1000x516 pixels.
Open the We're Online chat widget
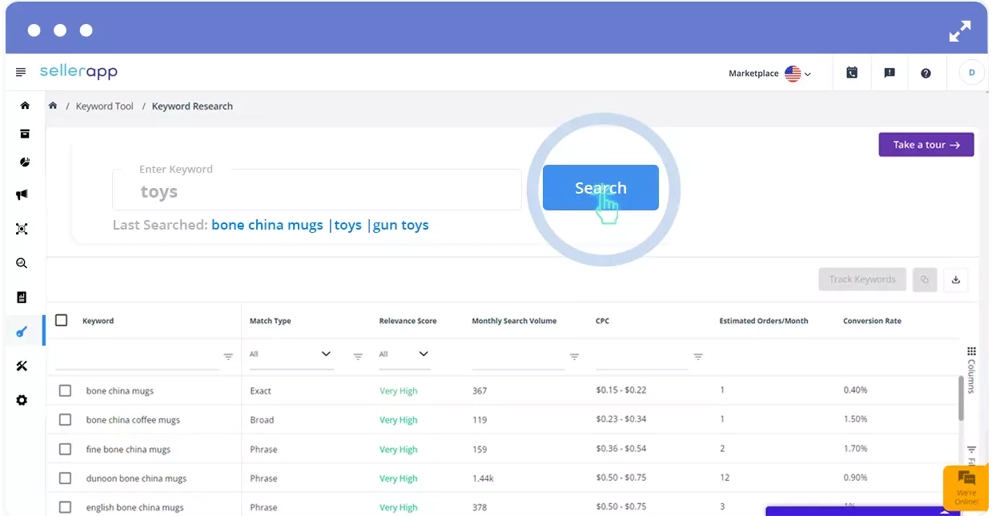[x=966, y=487]
